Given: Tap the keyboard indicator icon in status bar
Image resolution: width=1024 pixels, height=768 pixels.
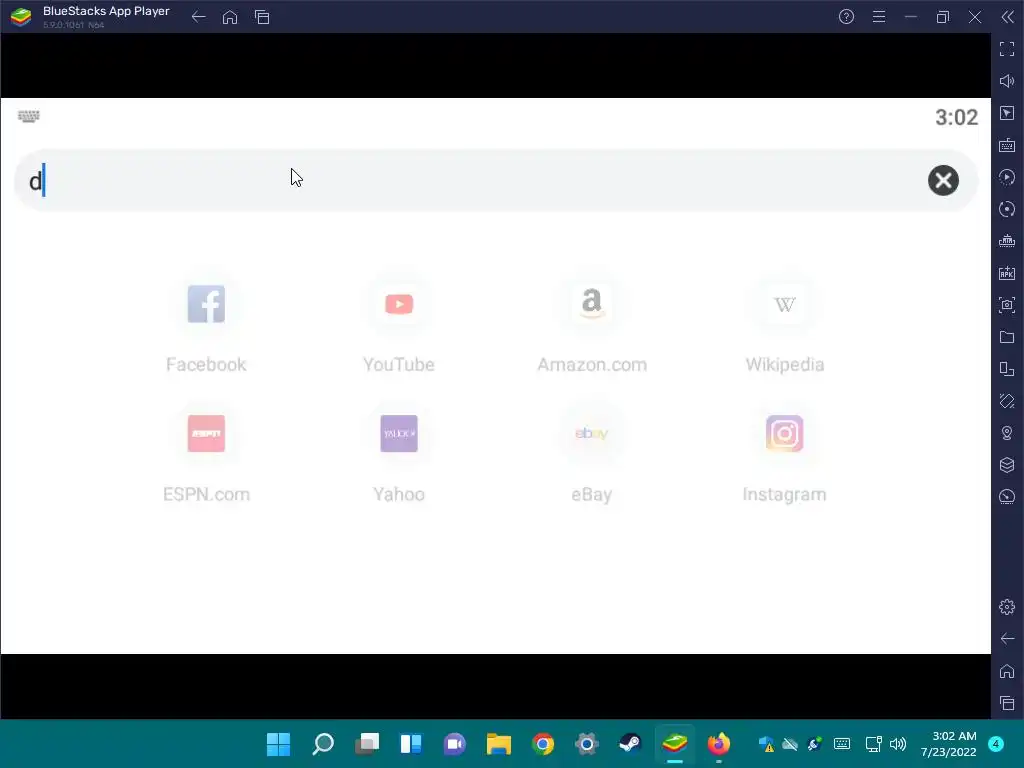Looking at the screenshot, I should (29, 116).
